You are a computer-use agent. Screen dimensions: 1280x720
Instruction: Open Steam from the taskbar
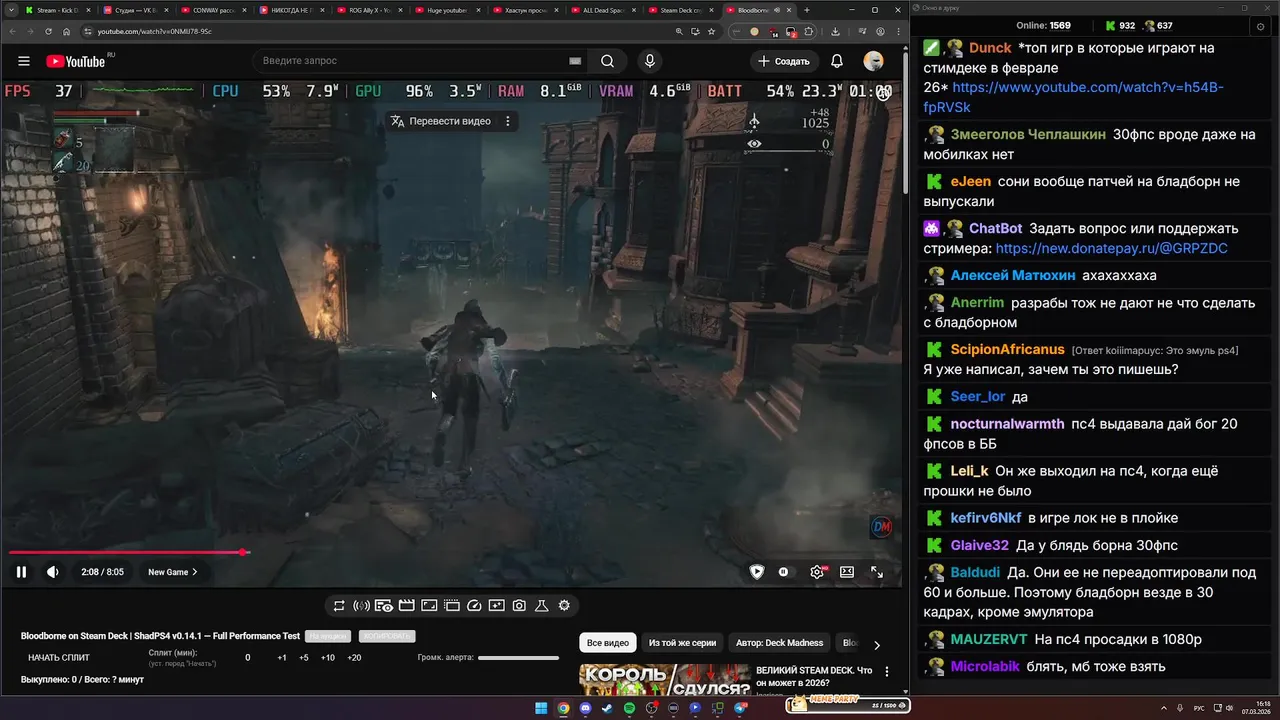tap(607, 708)
